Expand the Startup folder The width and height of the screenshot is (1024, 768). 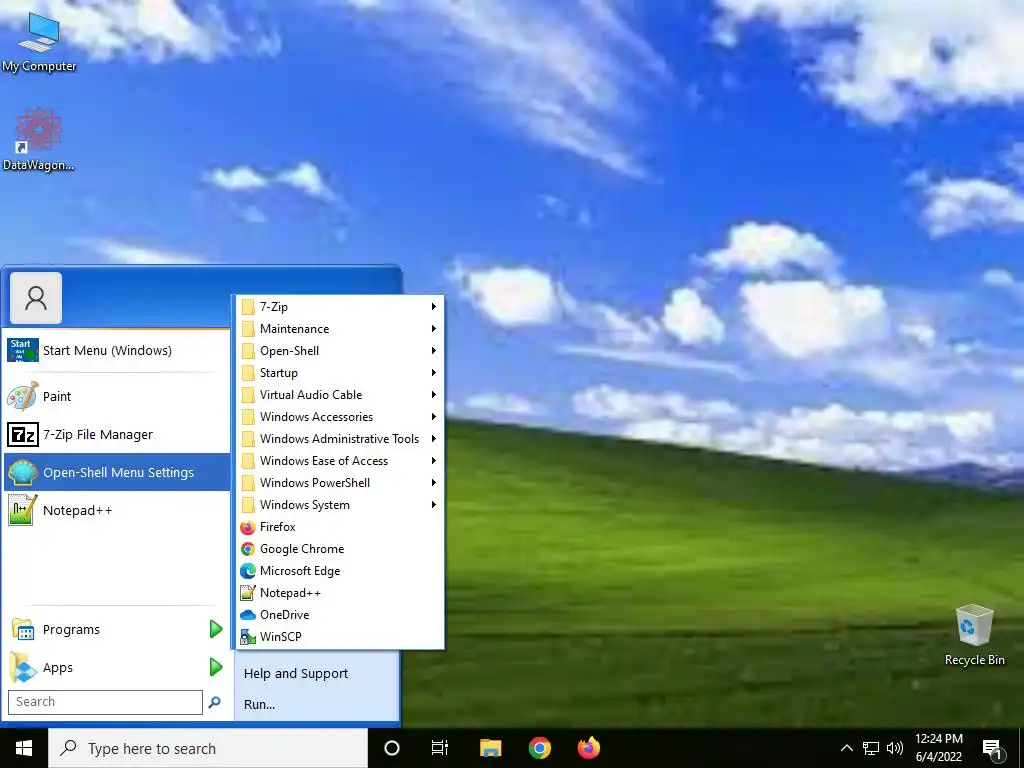(x=339, y=373)
